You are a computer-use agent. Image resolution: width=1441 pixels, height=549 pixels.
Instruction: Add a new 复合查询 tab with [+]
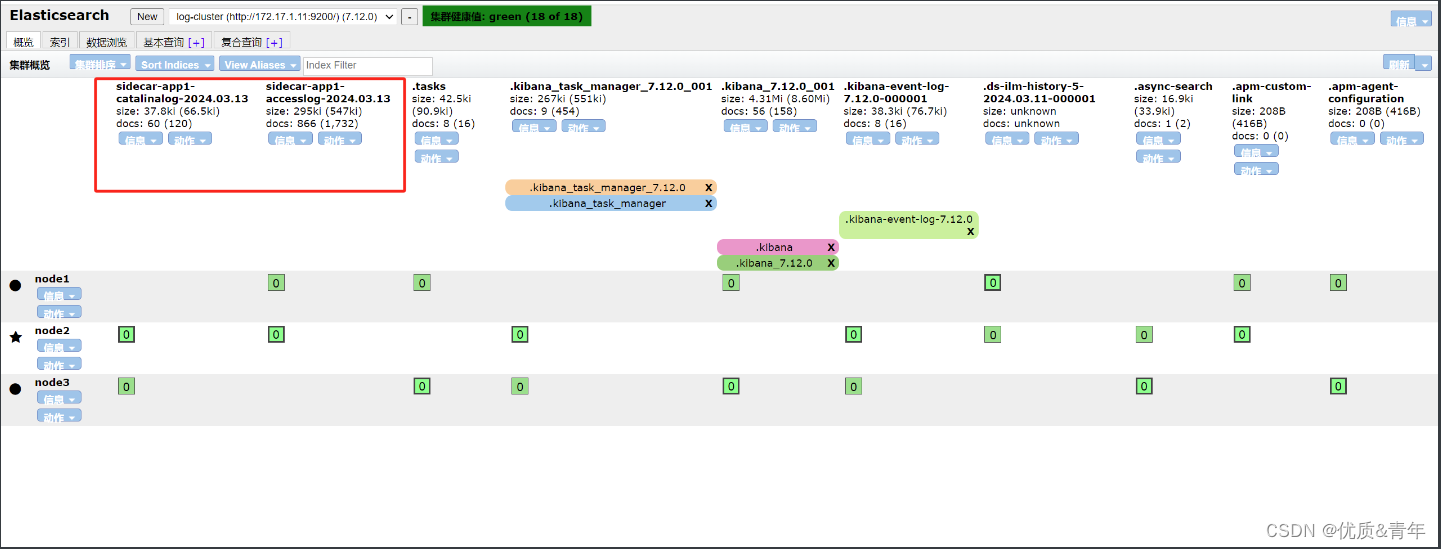click(274, 42)
